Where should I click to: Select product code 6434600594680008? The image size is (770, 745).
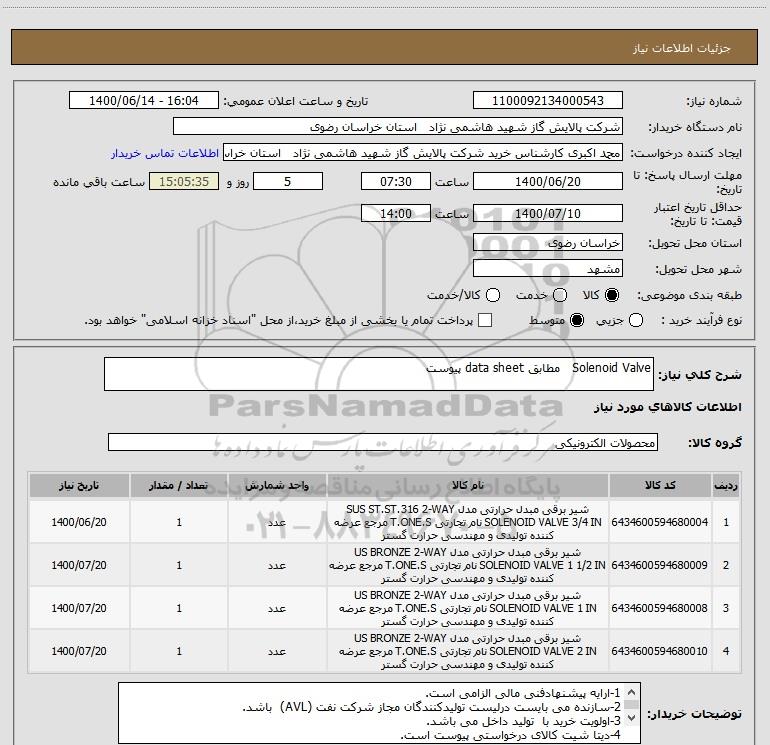(660, 608)
